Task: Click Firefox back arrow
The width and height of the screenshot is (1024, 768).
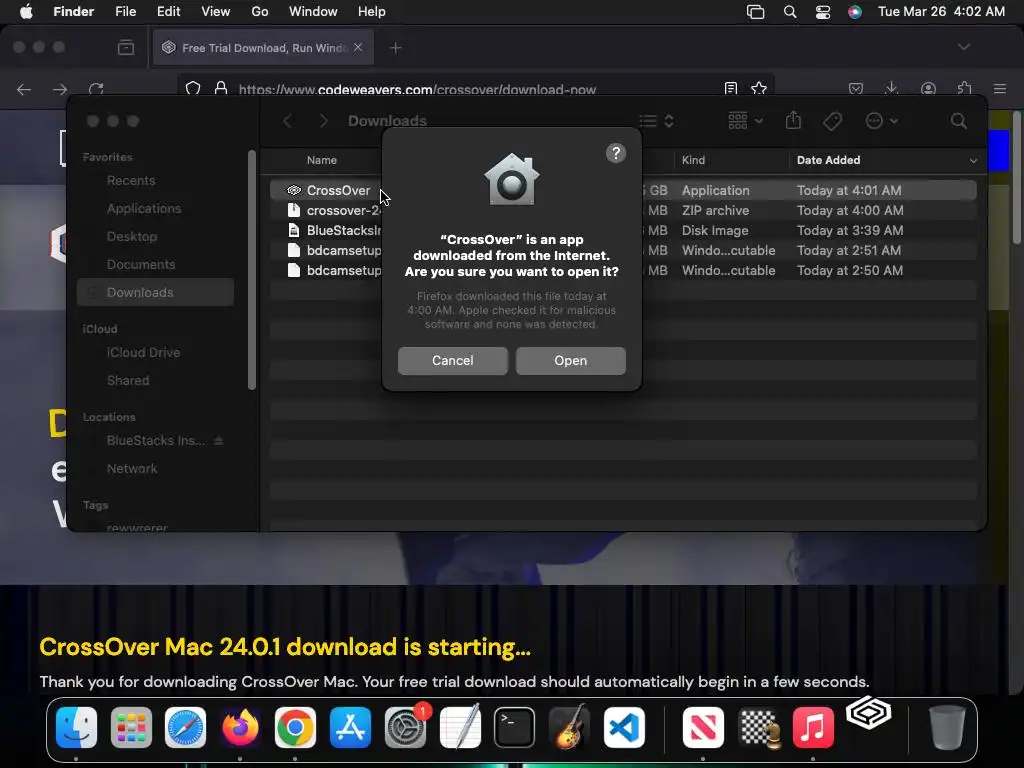Action: (24, 89)
